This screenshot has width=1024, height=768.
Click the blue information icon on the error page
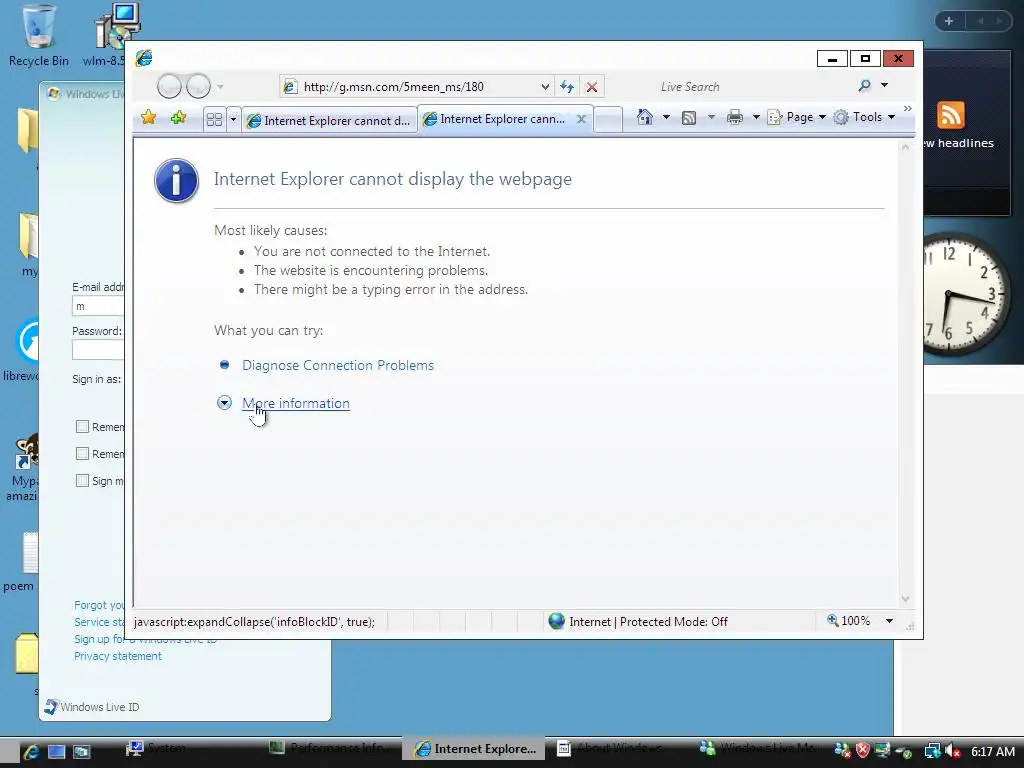click(176, 181)
